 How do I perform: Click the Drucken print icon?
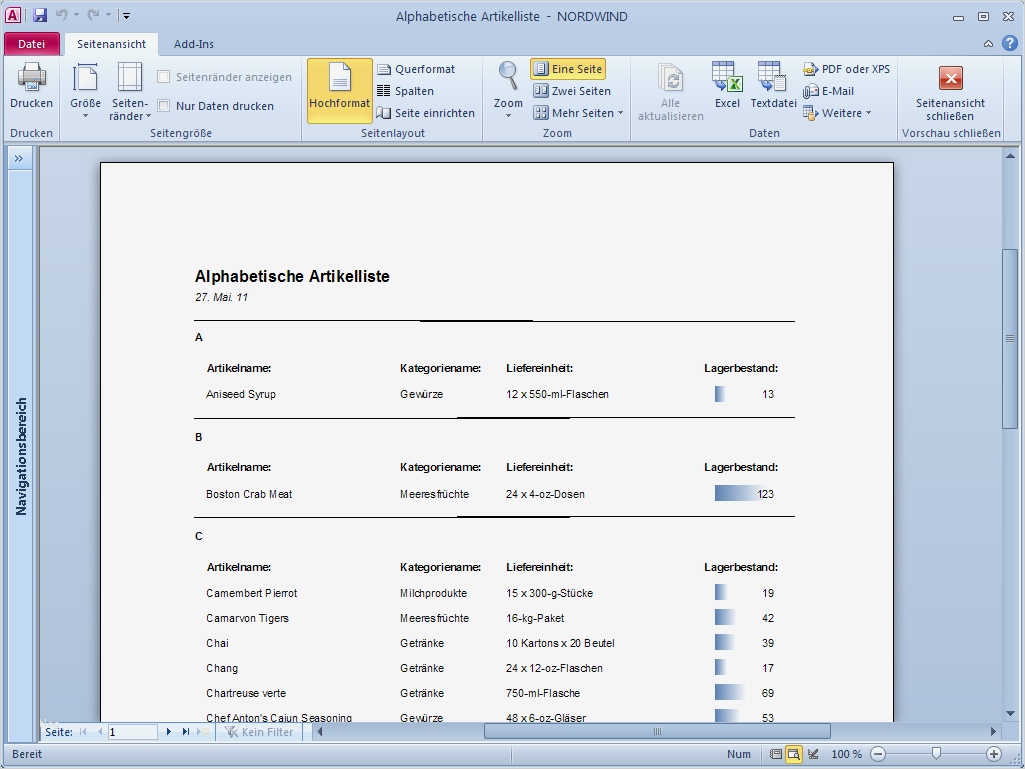pyautogui.click(x=31, y=88)
